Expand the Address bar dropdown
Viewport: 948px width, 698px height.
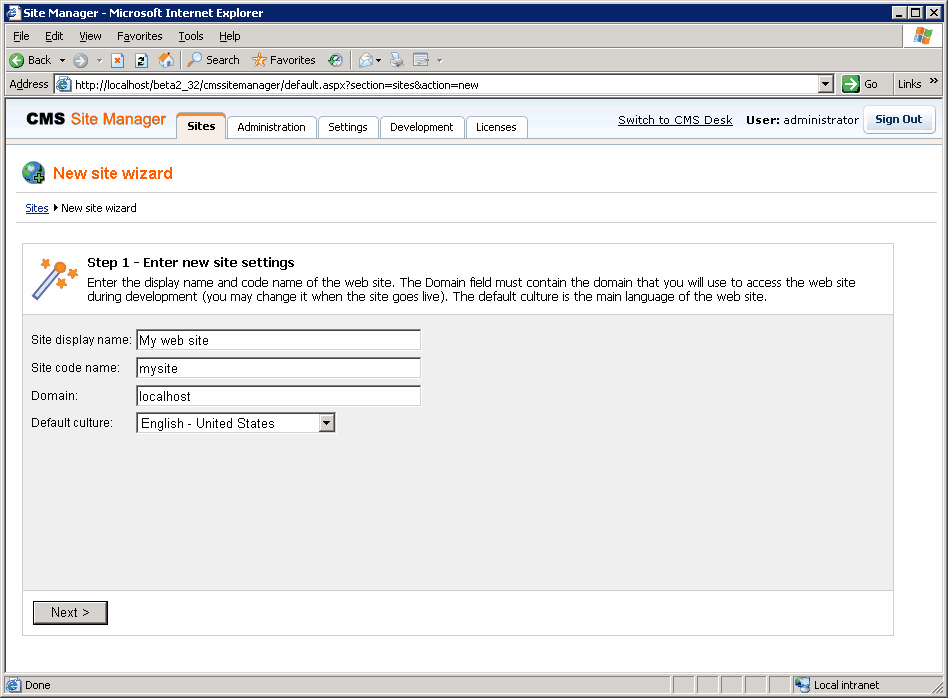(x=826, y=84)
